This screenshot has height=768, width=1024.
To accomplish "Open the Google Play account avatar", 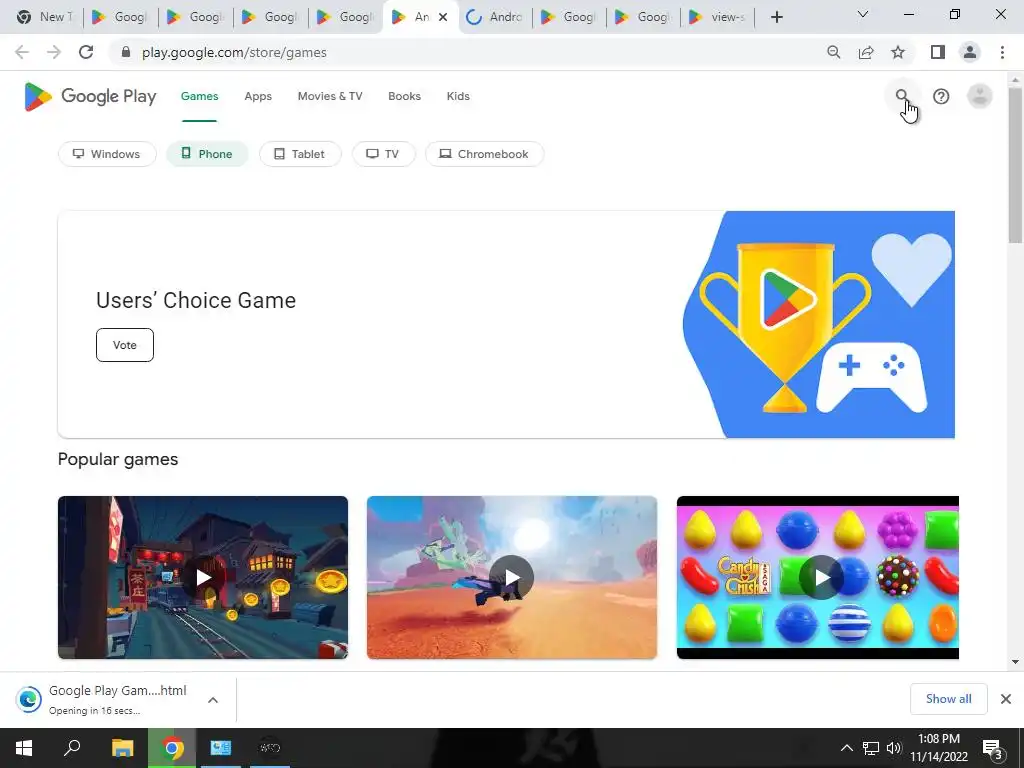I will (979, 97).
